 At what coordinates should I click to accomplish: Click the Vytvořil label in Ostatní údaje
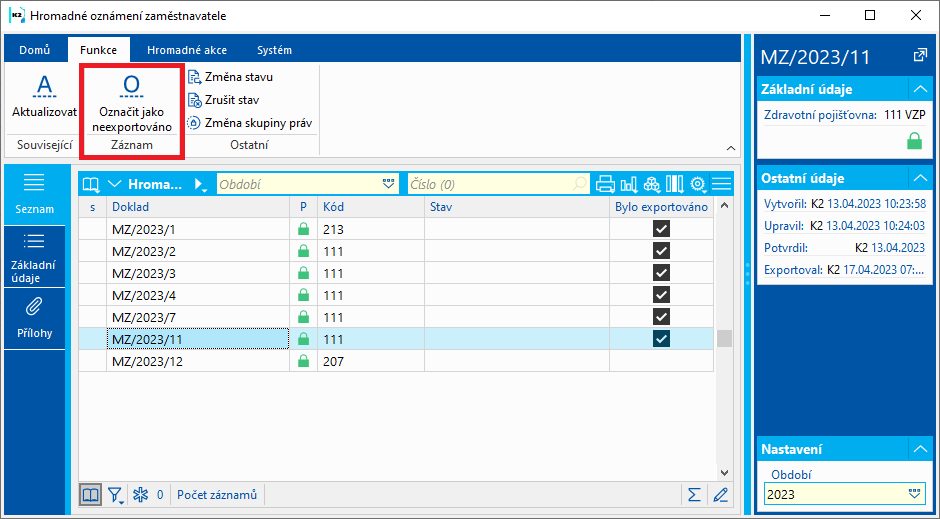pos(785,204)
